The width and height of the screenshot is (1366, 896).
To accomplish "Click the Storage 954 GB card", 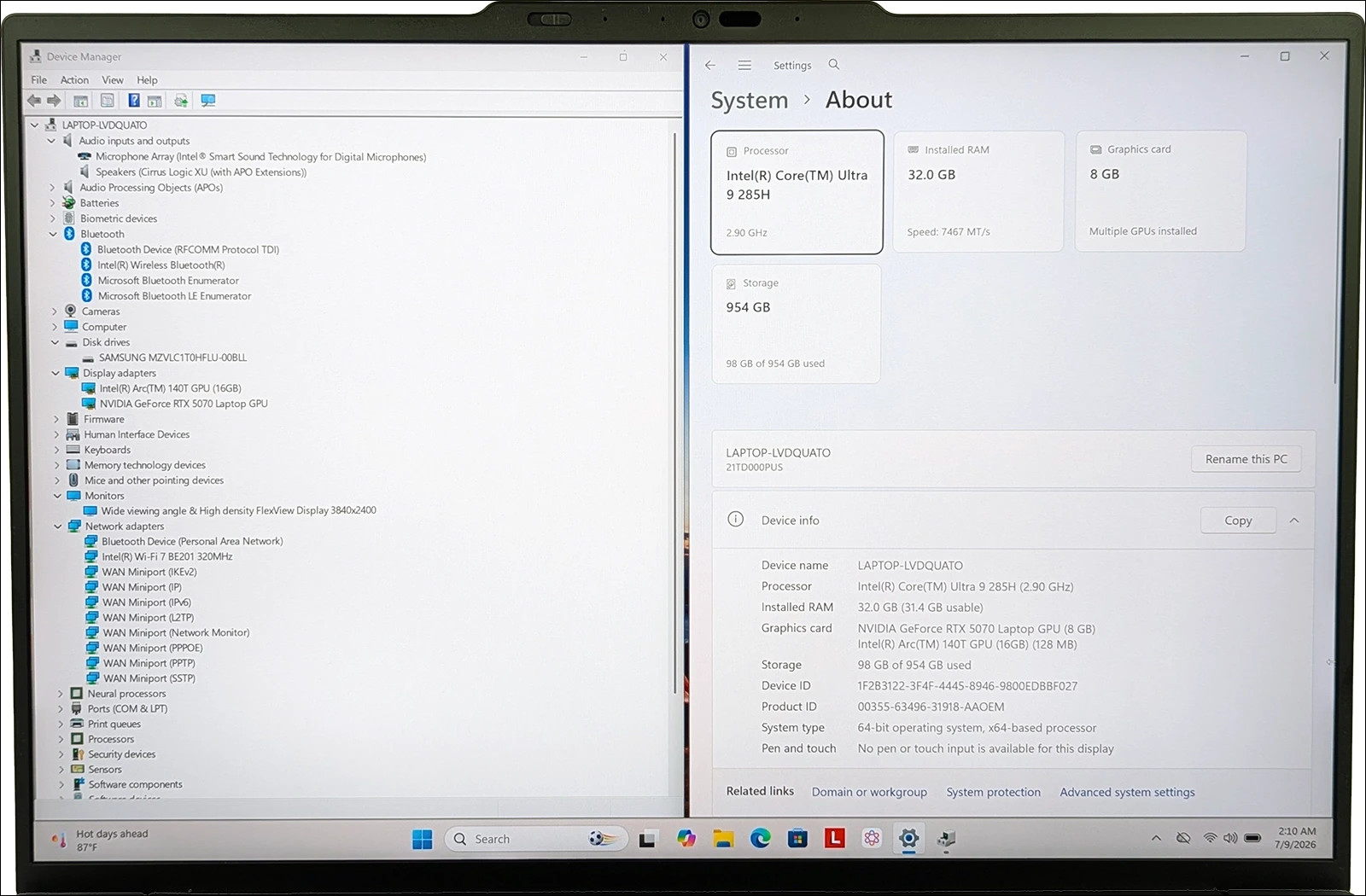I will (796, 323).
